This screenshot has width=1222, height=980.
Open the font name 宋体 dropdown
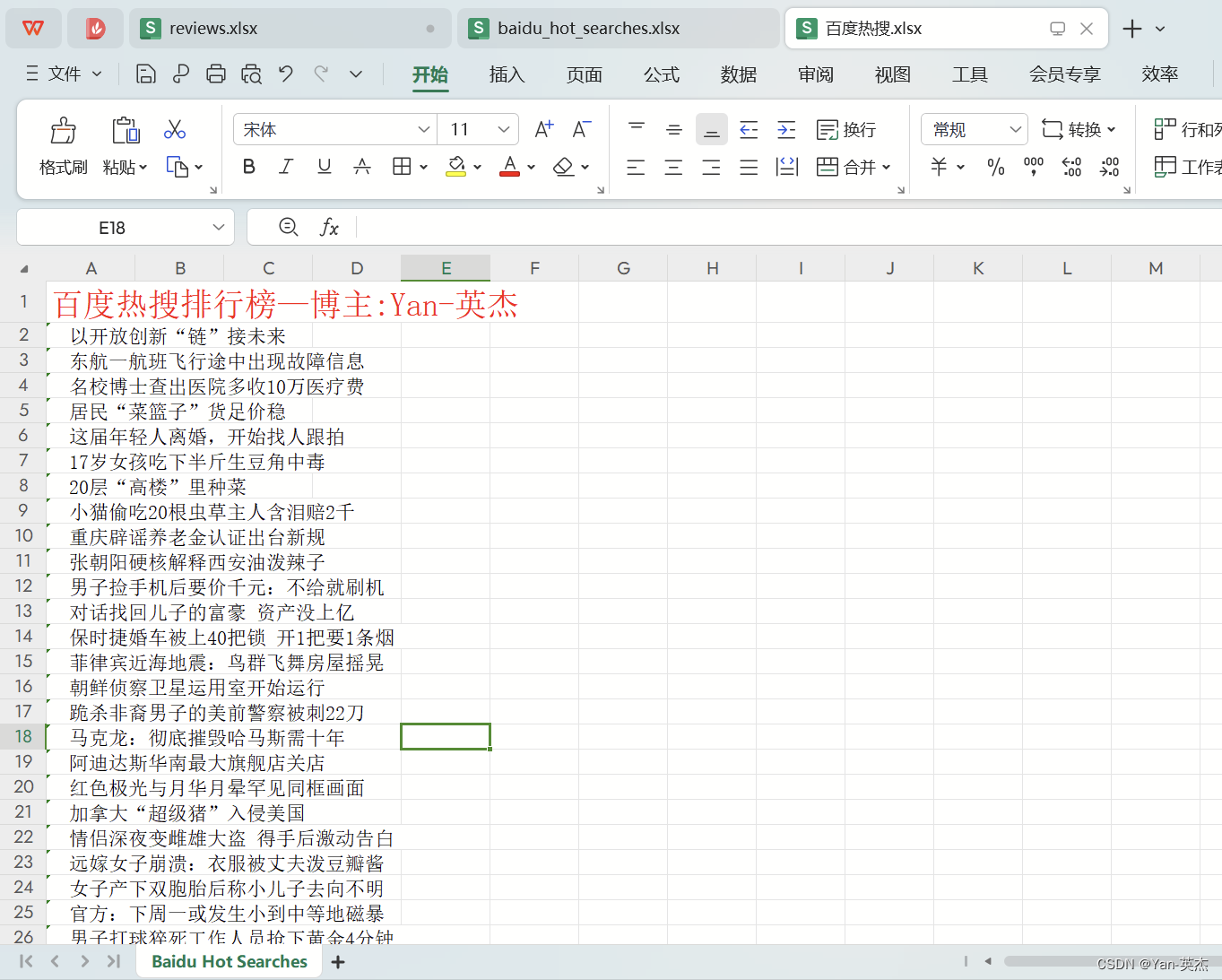pyautogui.click(x=424, y=130)
